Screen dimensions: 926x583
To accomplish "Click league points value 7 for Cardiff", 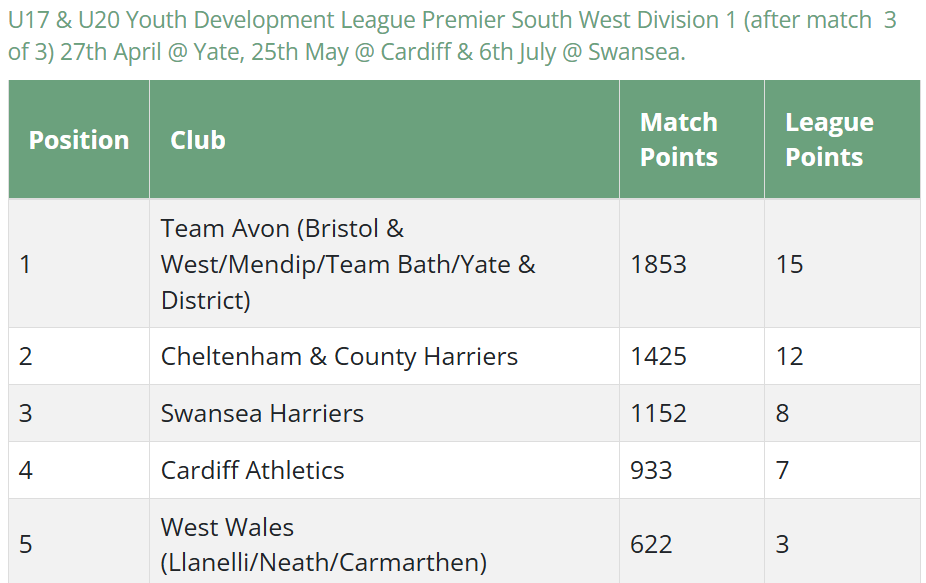I will tap(782, 470).
